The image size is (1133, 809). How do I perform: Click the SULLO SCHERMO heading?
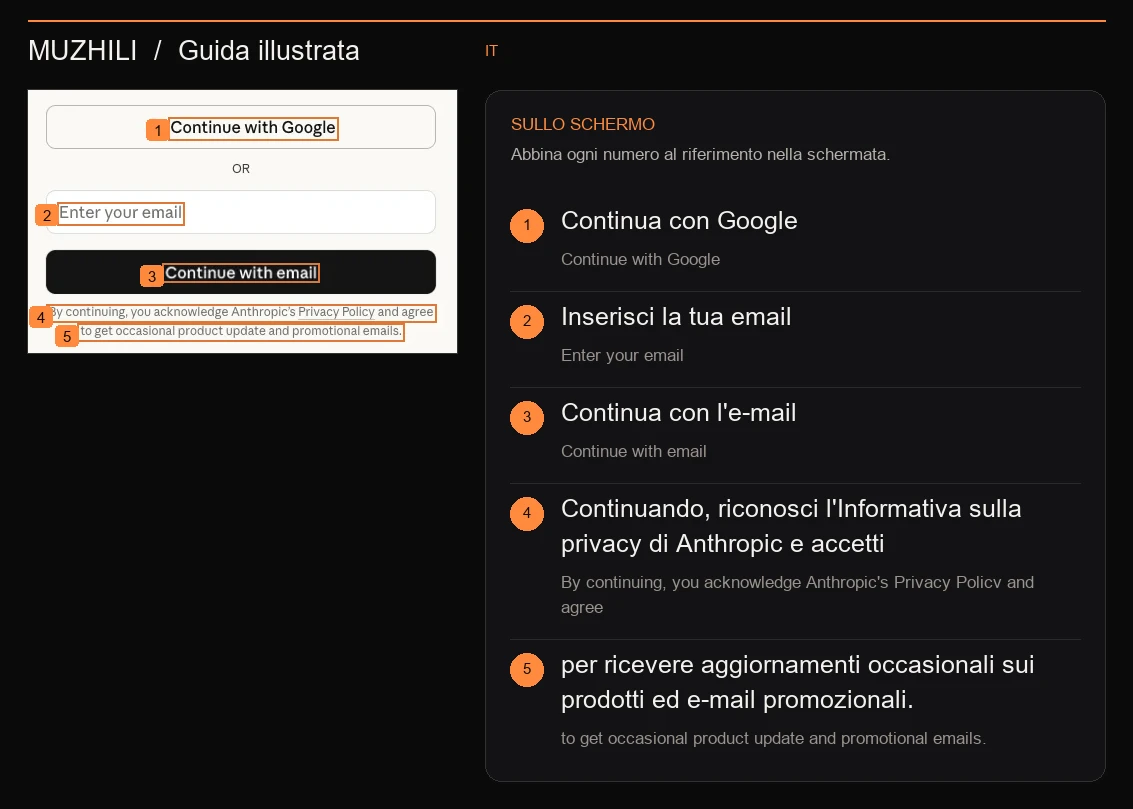582,124
